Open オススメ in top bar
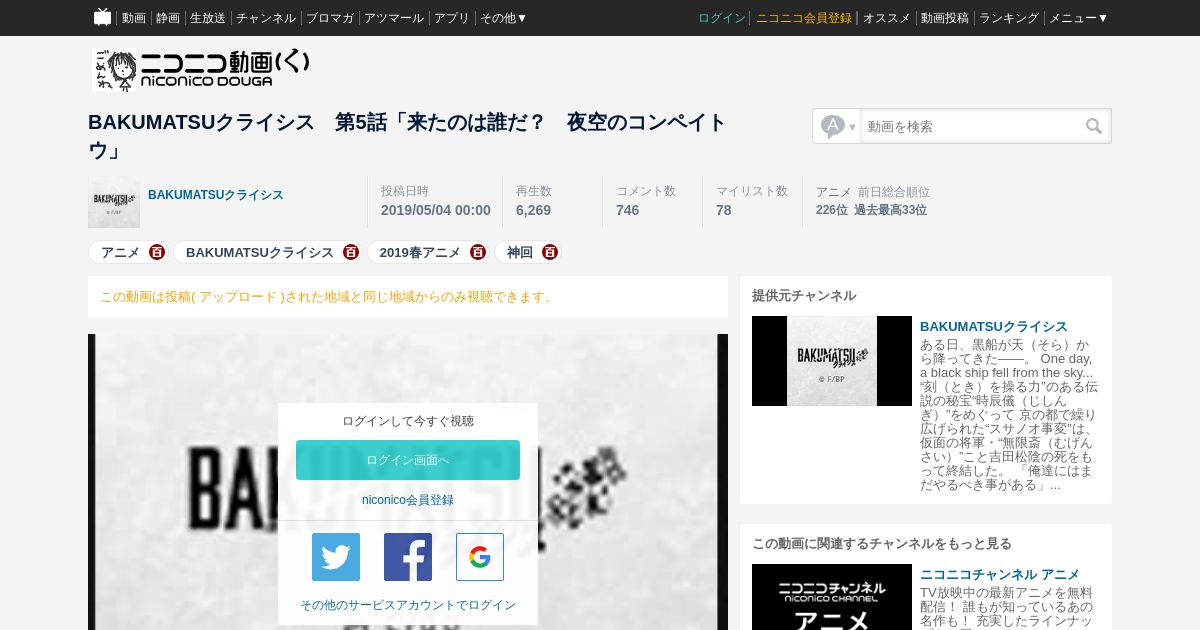 click(887, 18)
